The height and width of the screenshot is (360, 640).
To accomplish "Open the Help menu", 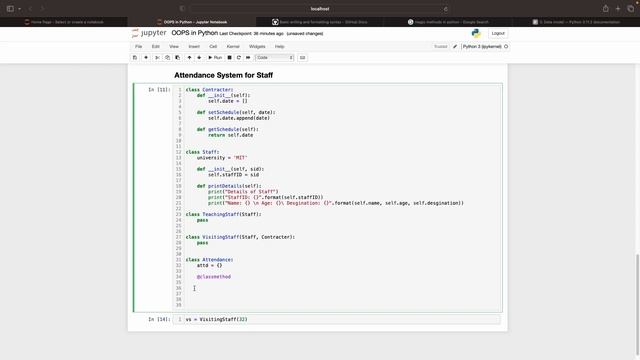I will coord(280,47).
